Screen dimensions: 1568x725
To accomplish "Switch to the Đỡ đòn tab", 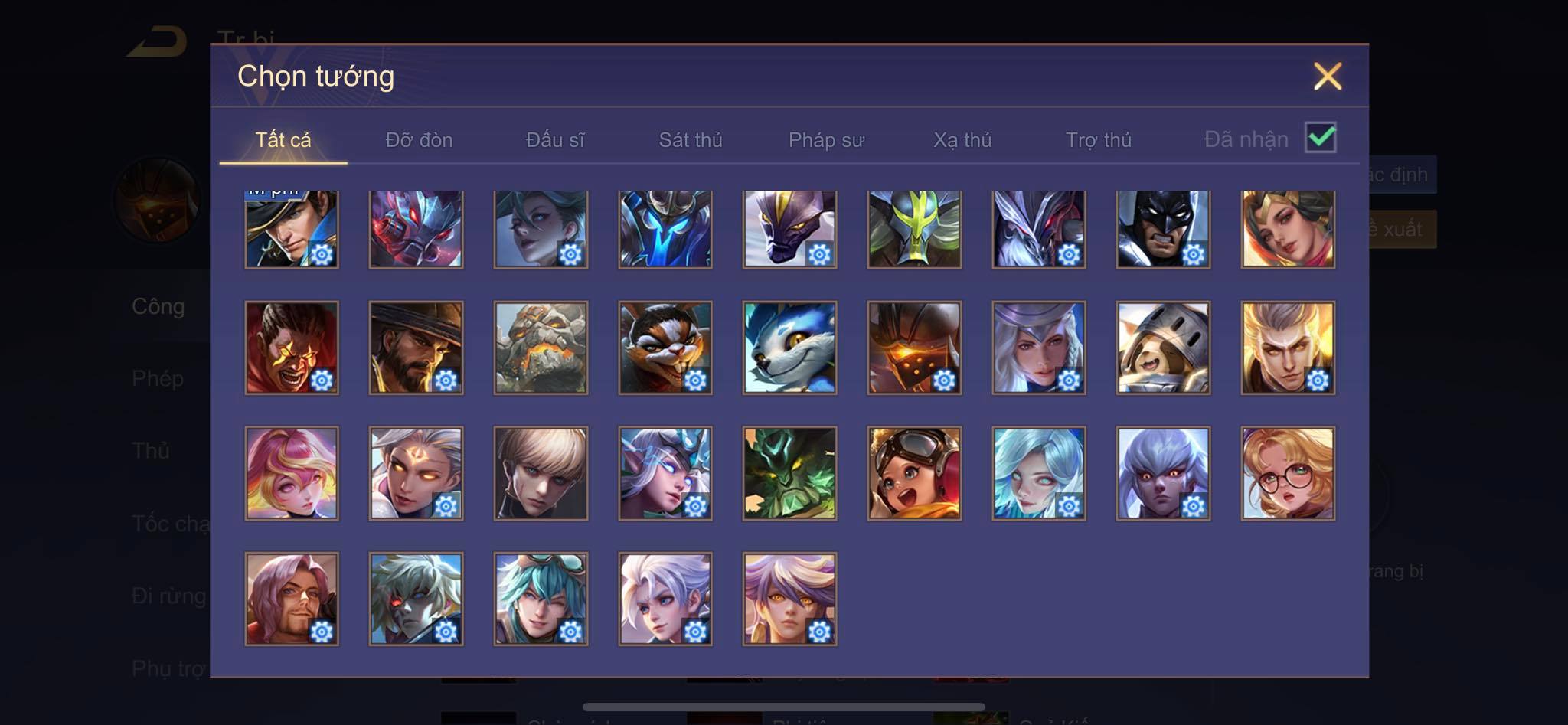I will [419, 140].
